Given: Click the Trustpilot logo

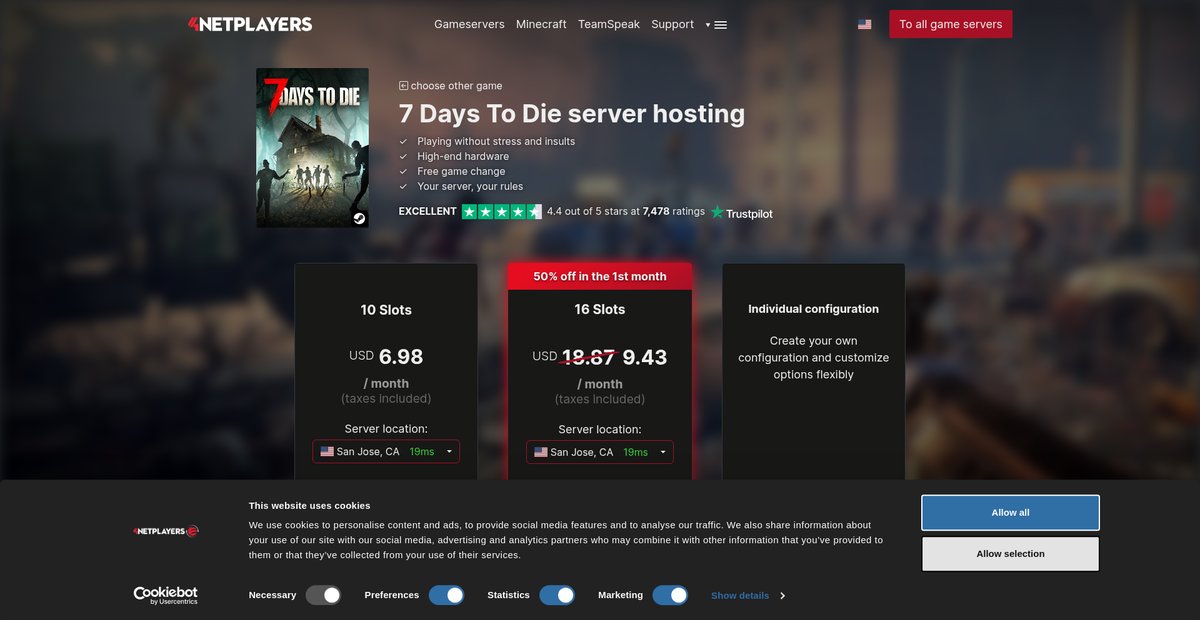Looking at the screenshot, I should pos(742,213).
